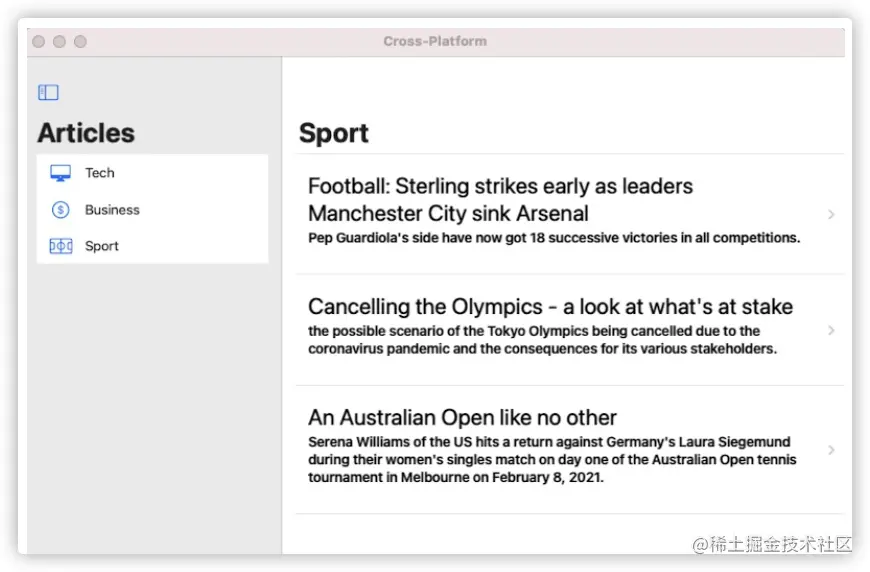Click the Pep Guardiola summary text
Image resolution: width=870 pixels, height=572 pixels.
coord(554,238)
